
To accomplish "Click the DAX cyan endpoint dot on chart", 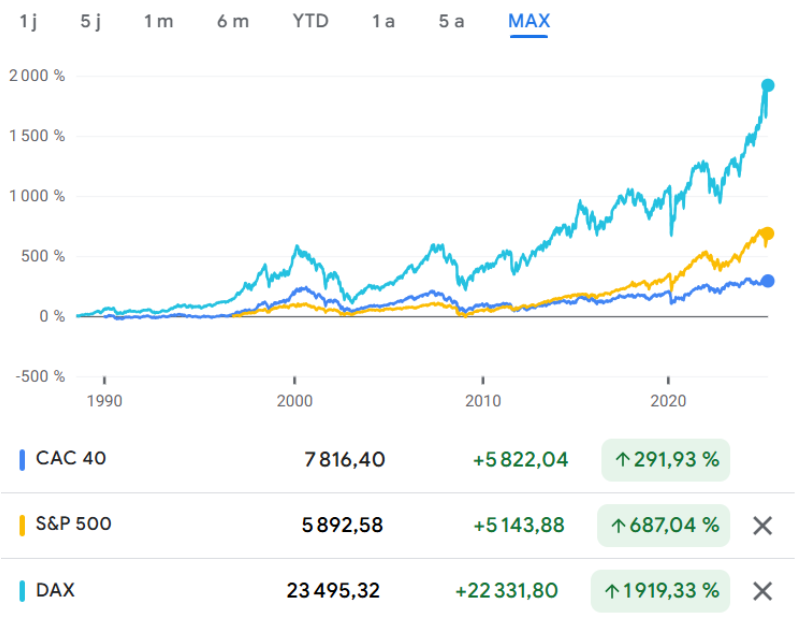I will pos(767,86).
